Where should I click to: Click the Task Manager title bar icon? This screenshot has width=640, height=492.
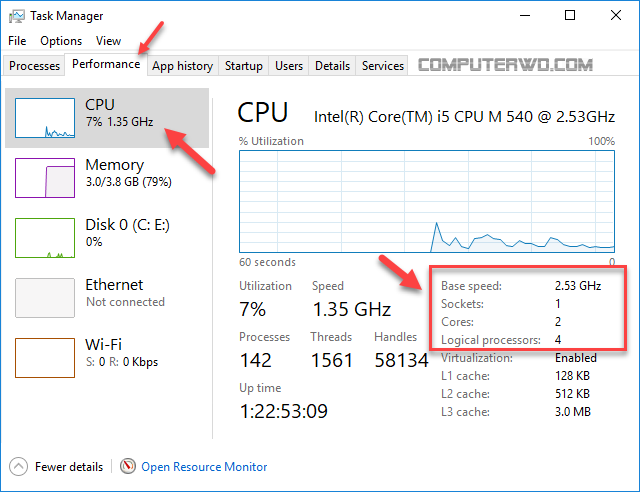pyautogui.click(x=17, y=16)
